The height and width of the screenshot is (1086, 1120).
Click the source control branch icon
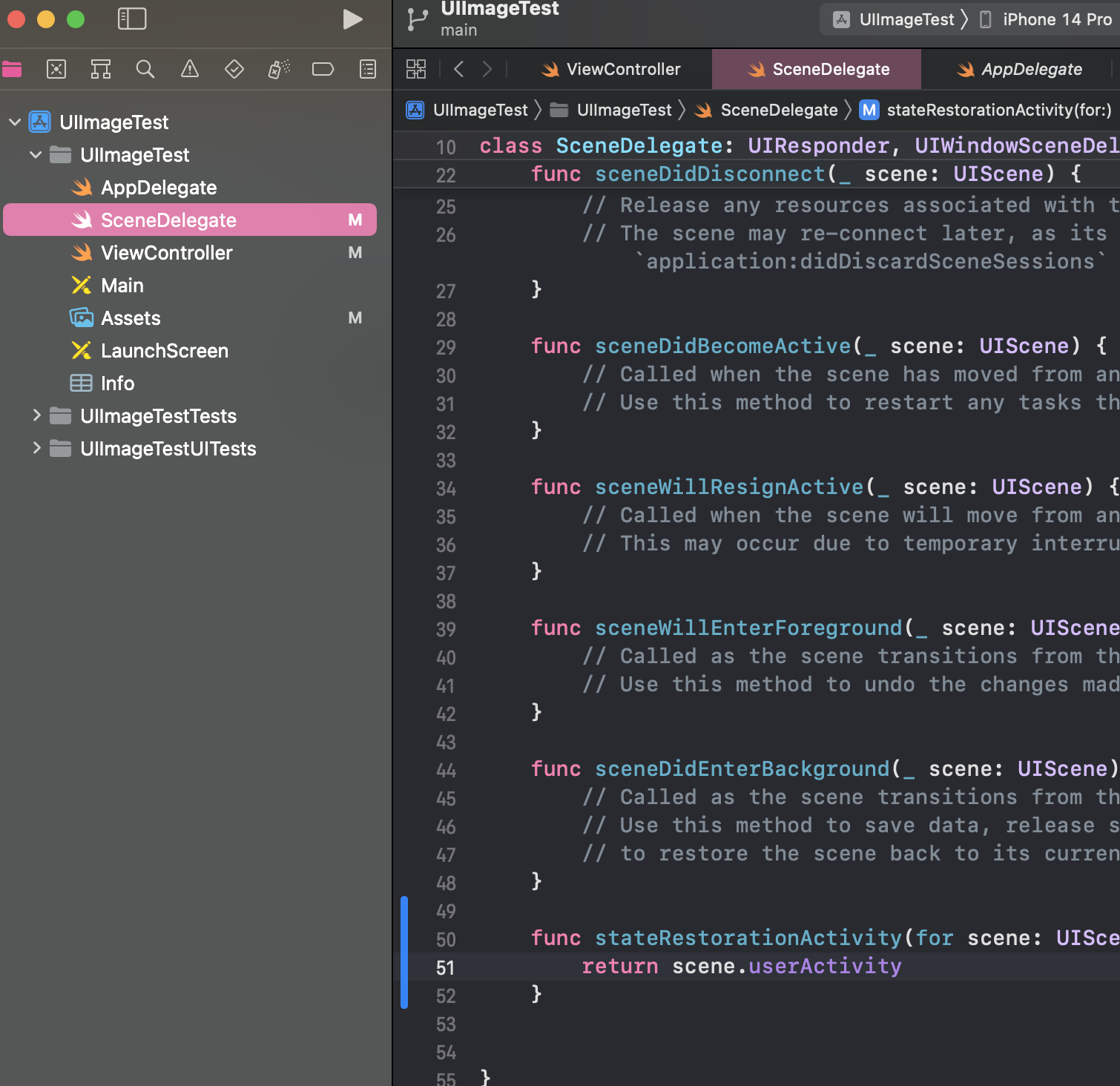tap(418, 19)
